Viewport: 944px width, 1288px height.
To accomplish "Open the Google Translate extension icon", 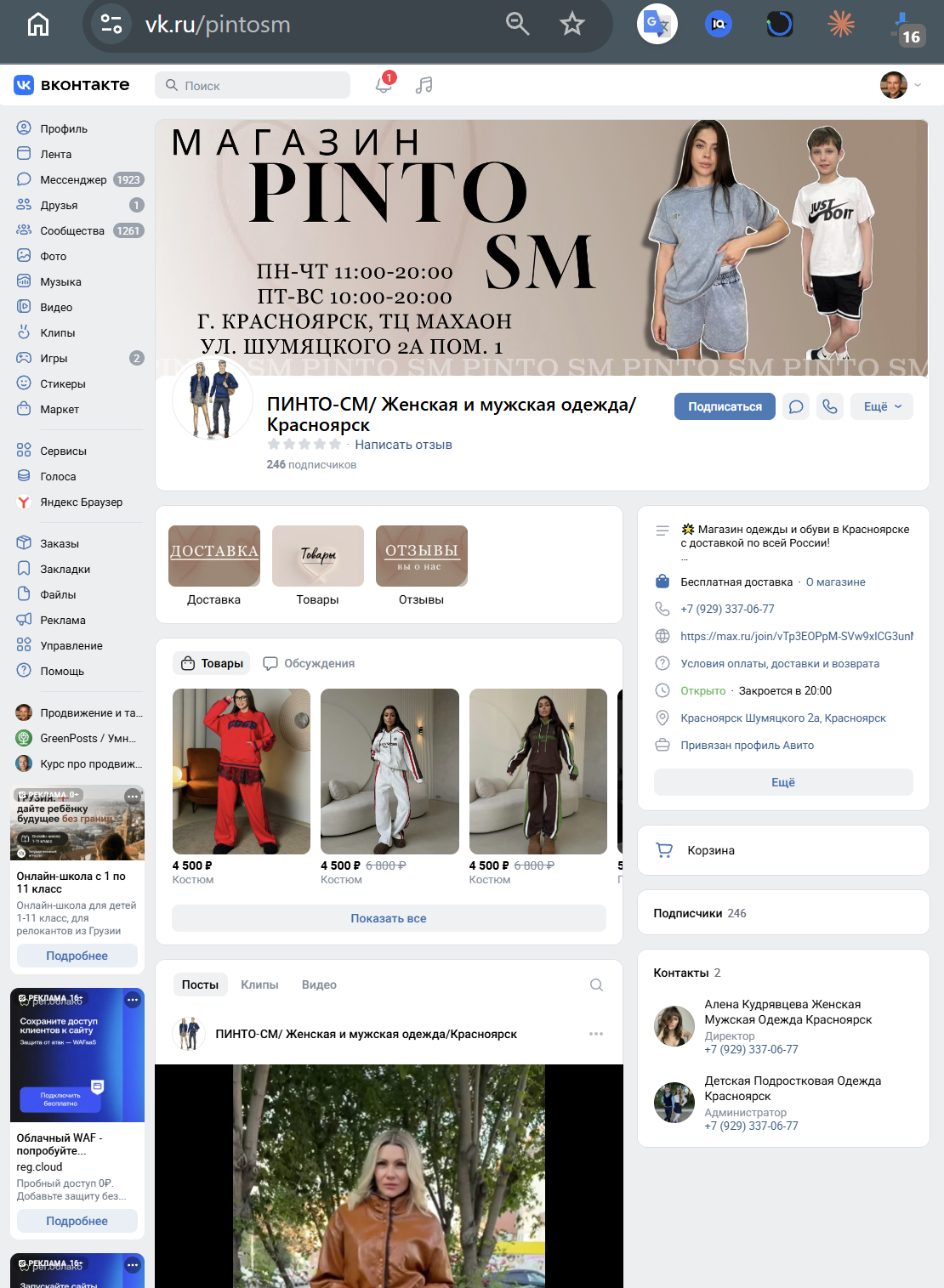I will [x=657, y=24].
